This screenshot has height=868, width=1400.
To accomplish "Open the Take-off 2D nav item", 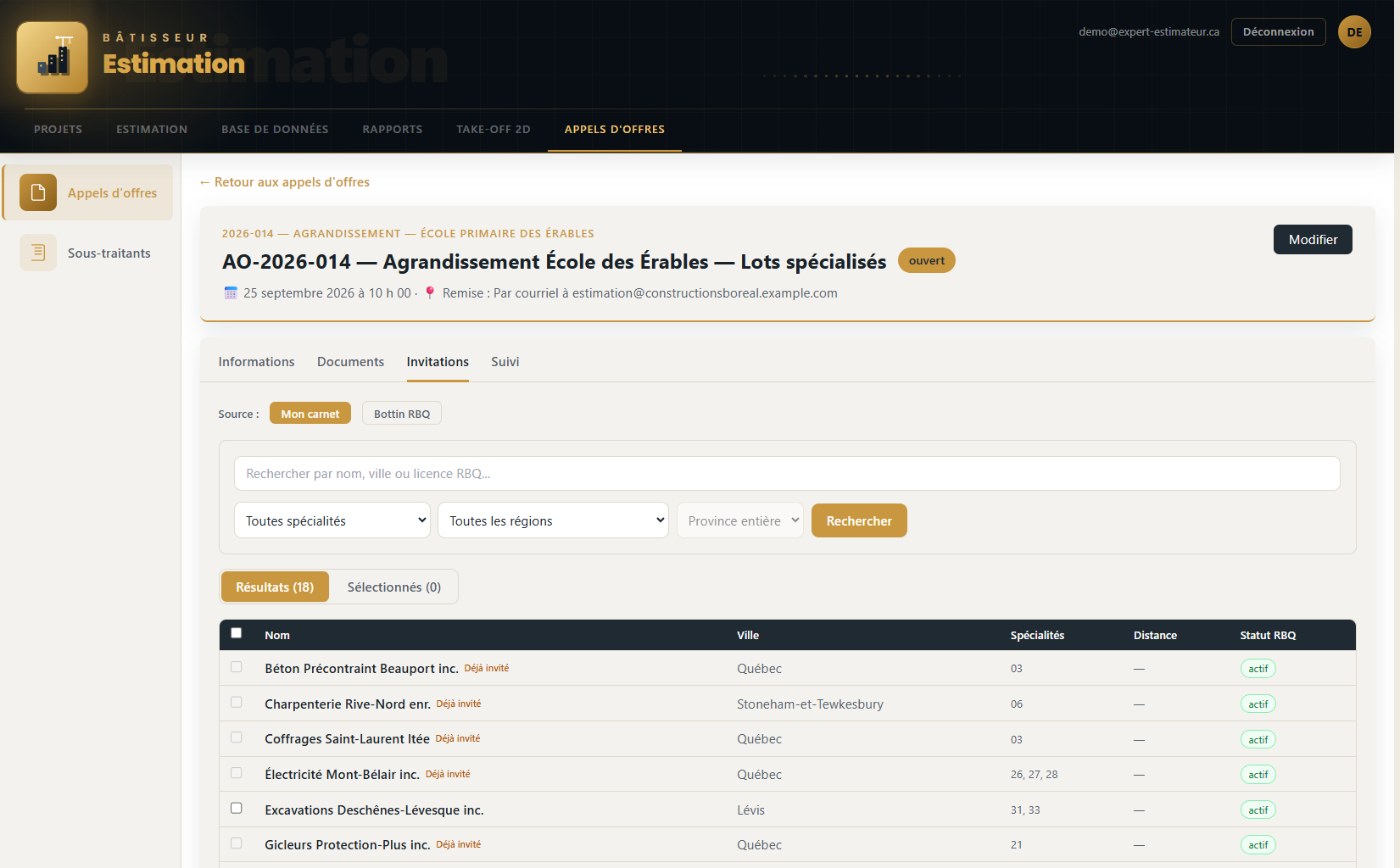I will (493, 129).
